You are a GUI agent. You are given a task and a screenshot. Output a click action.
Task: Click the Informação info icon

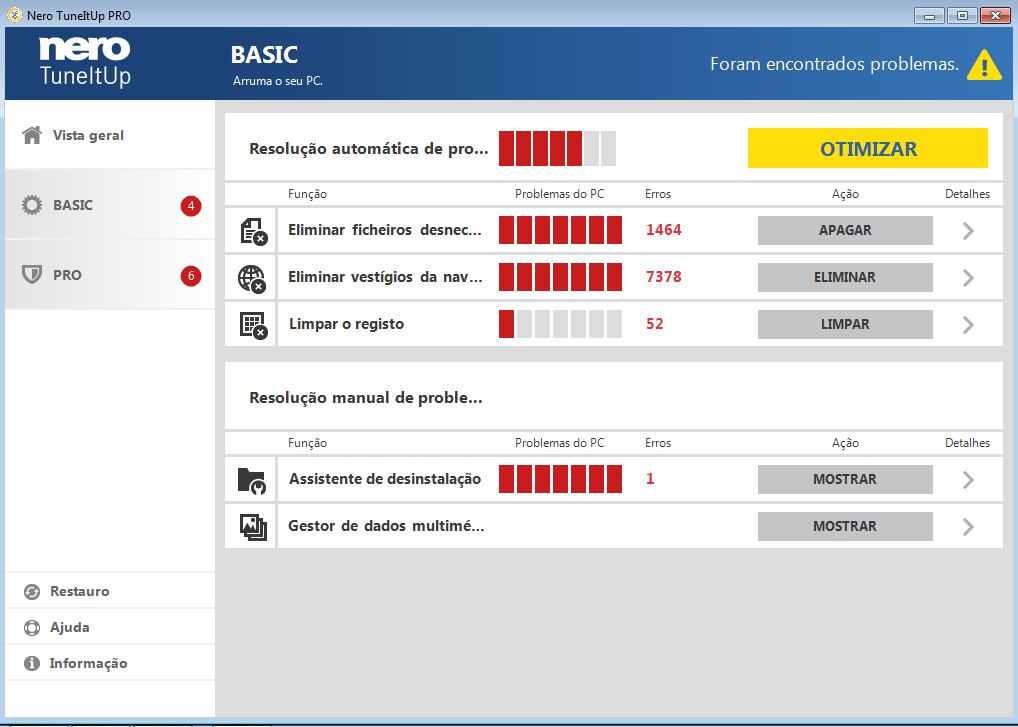[33, 662]
